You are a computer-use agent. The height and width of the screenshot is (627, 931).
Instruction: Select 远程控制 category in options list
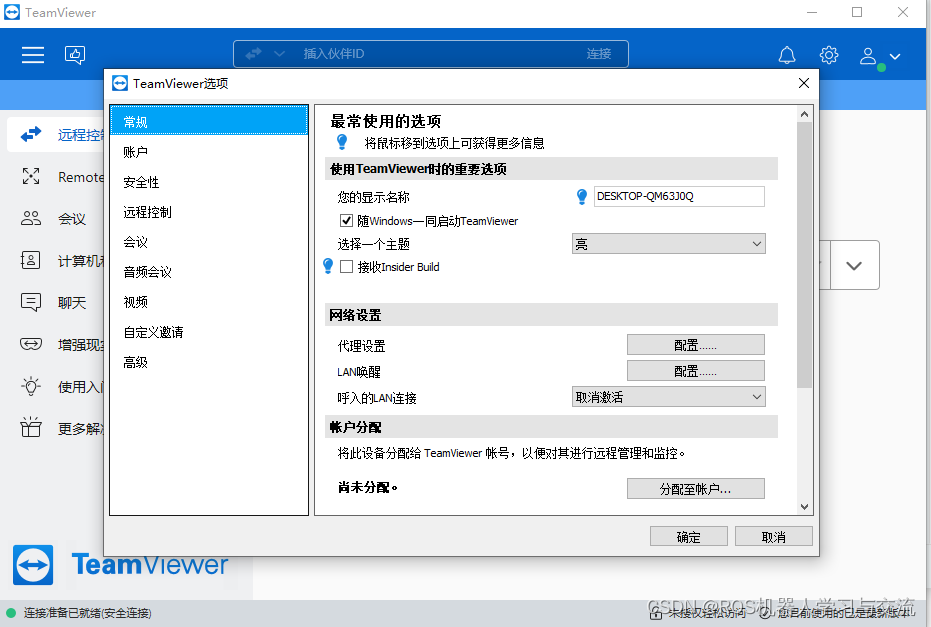[209, 212]
